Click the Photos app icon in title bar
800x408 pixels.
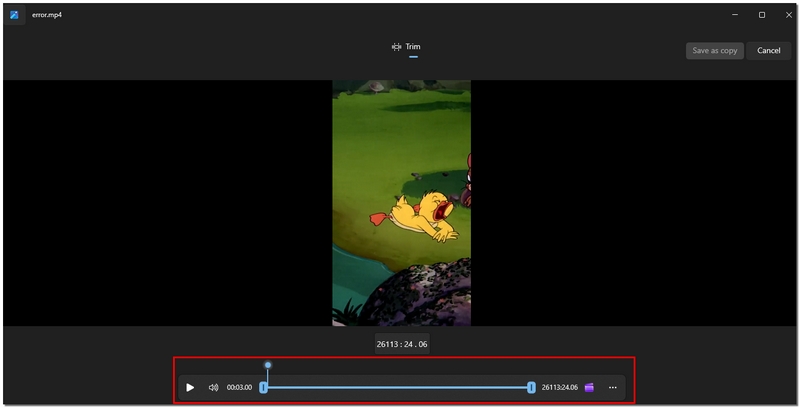(x=14, y=15)
